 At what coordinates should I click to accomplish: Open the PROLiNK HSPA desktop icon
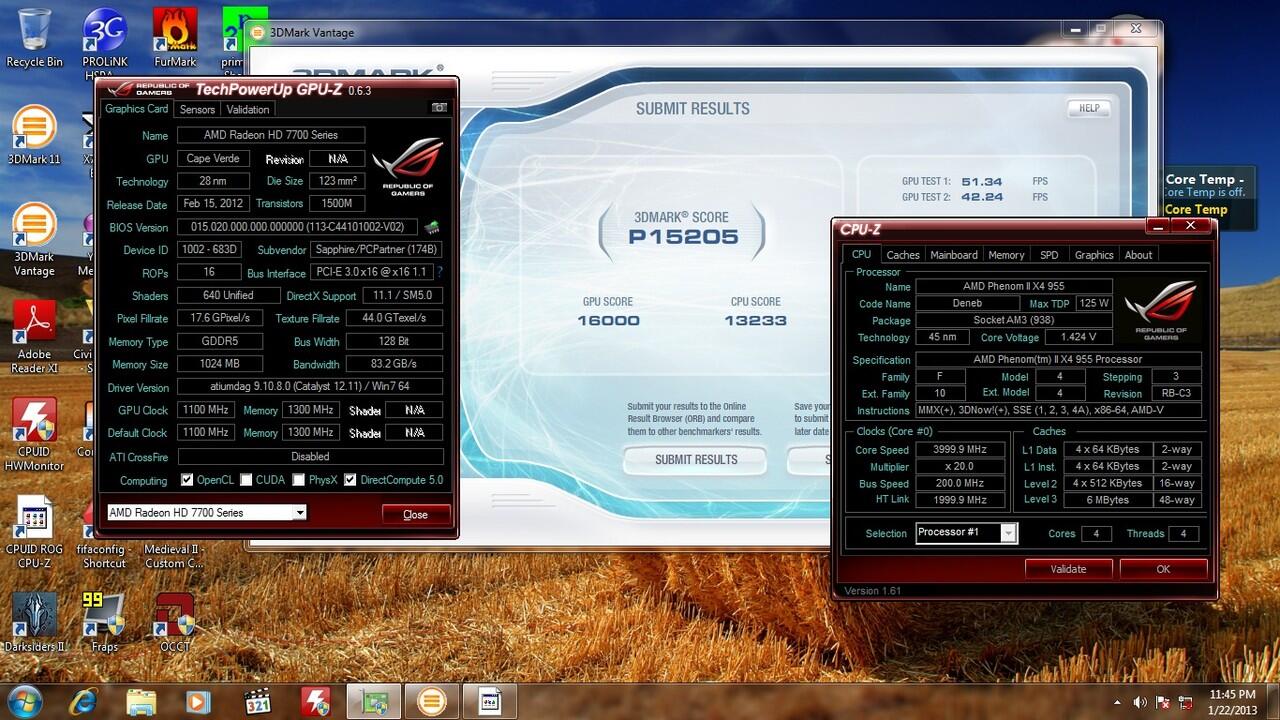(104, 42)
